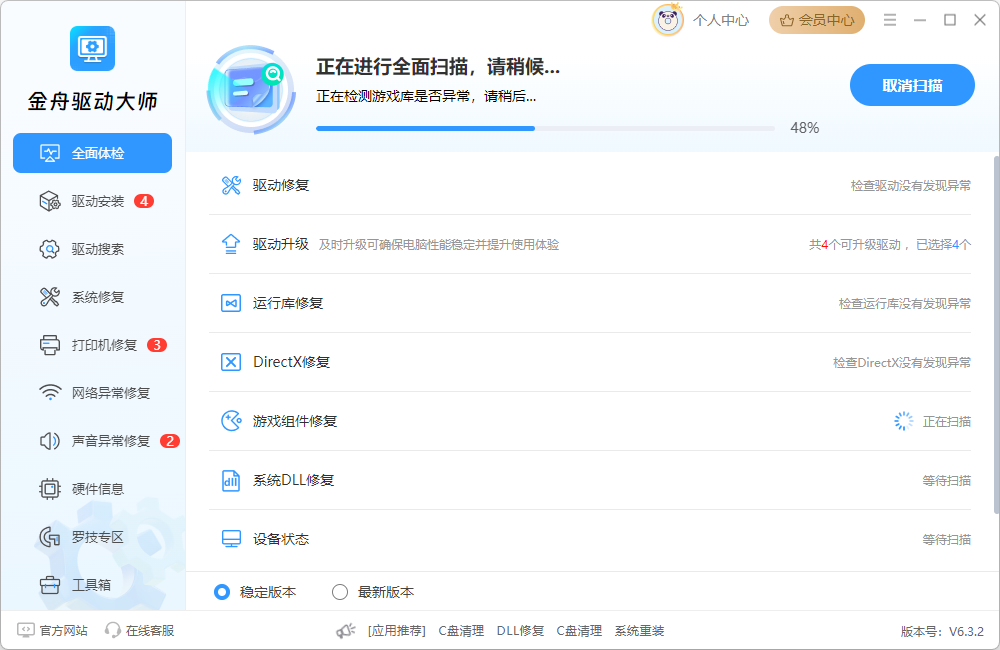This screenshot has width=1000, height=650.
Task: Open the 驱动安装 sidebar item
Action: tap(96, 202)
